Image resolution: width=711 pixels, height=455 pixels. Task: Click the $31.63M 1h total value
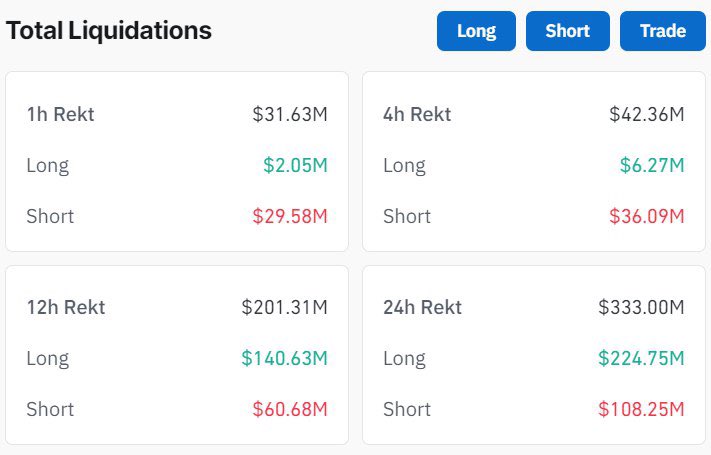click(x=290, y=114)
